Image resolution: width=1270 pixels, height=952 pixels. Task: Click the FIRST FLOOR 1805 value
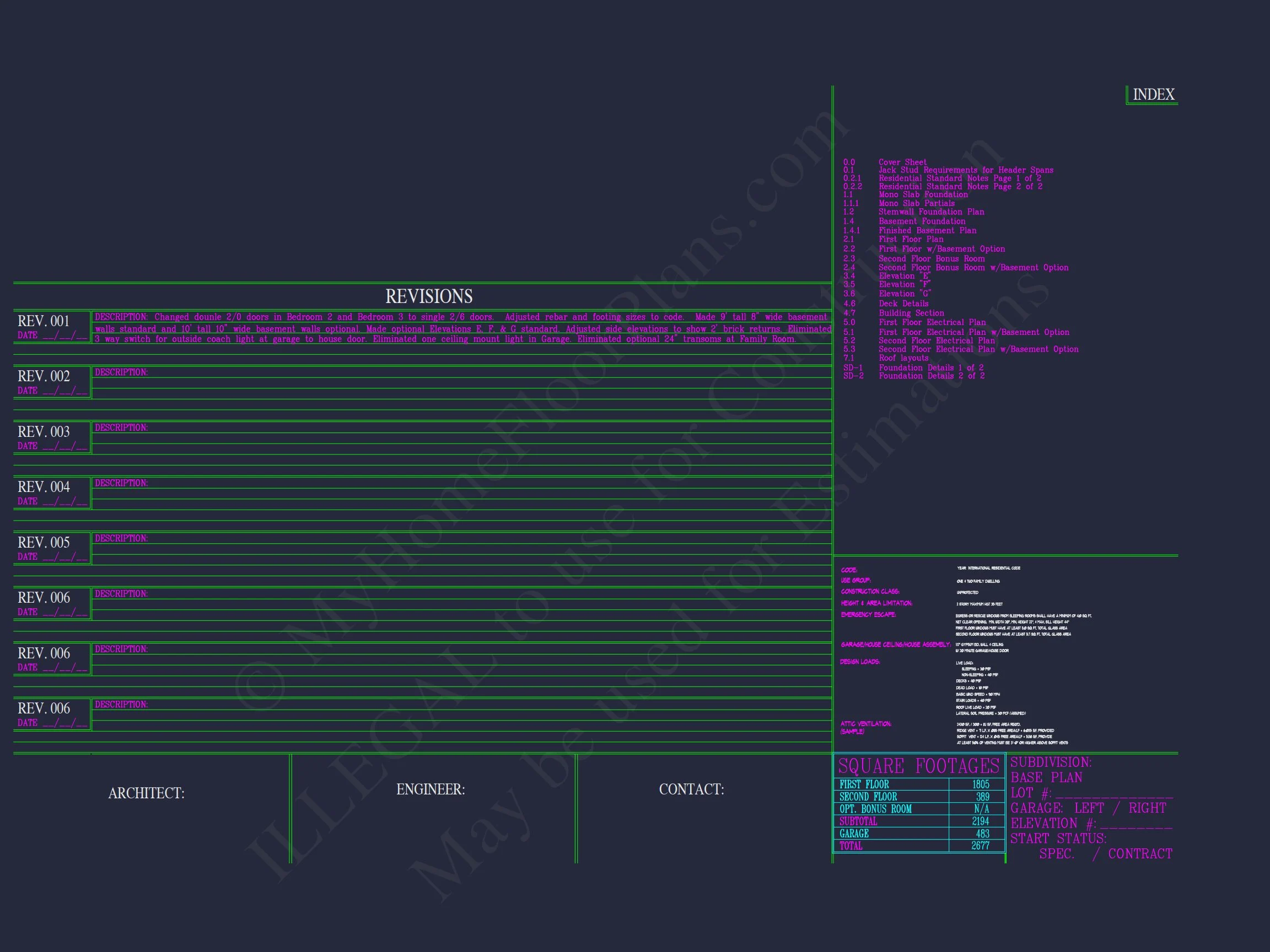(x=981, y=785)
